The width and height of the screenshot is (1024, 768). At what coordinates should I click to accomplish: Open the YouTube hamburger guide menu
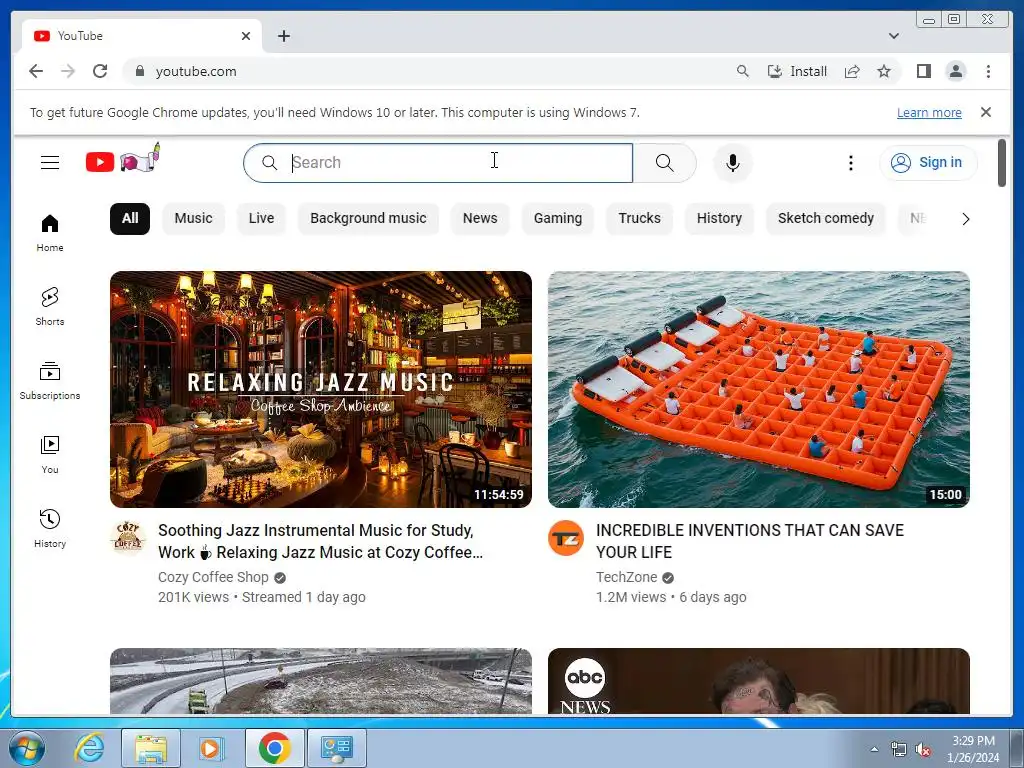click(x=50, y=162)
